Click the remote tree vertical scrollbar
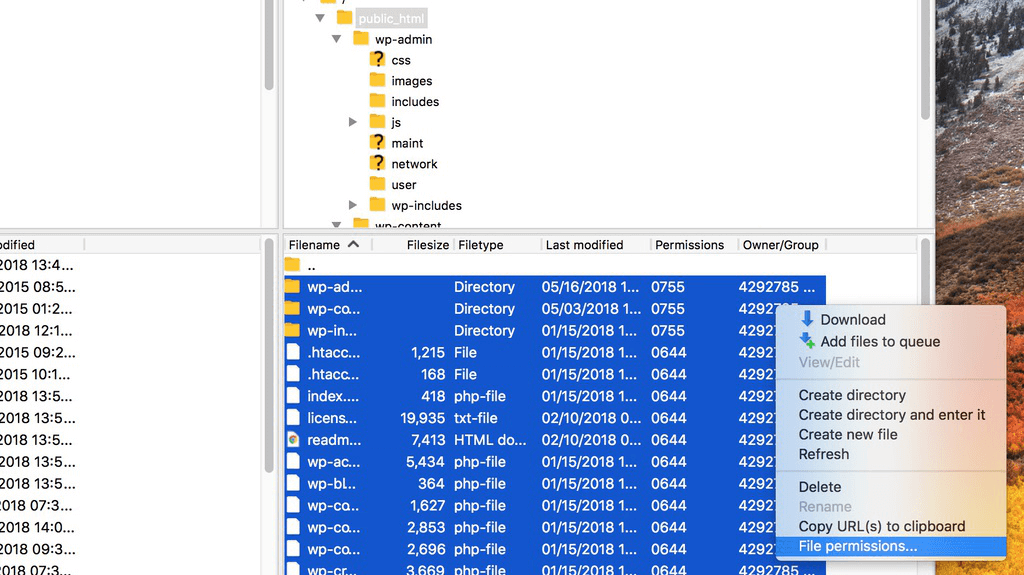Viewport: 1024px width, 575px height. point(925,60)
